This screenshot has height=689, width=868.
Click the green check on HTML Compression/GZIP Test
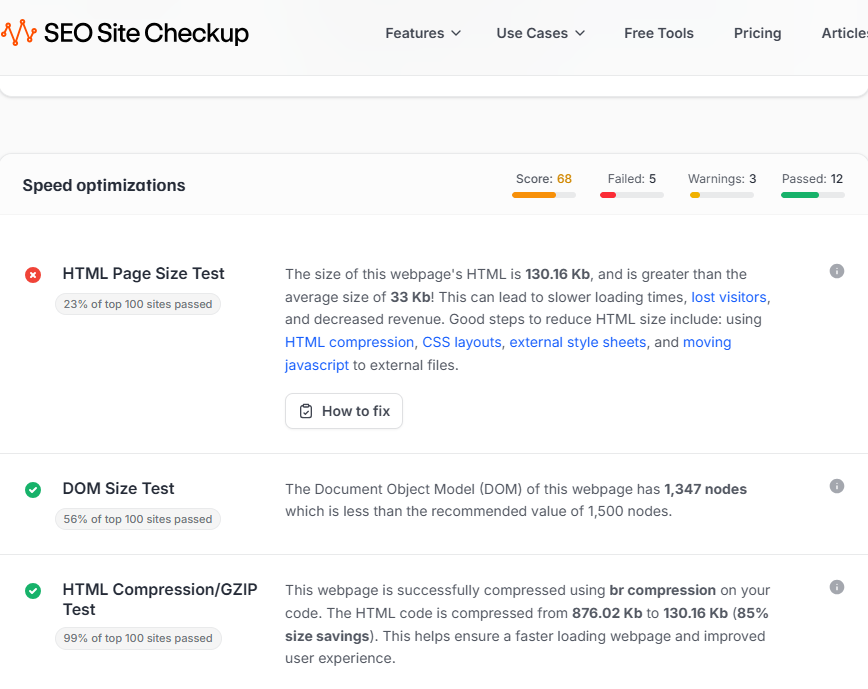tap(32, 589)
